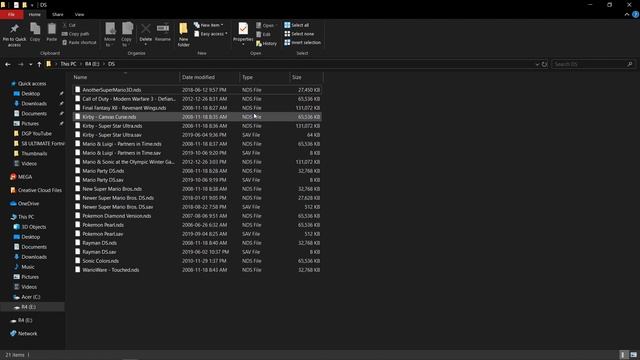
Task: Click the Edit ribbon command
Action: [263, 34]
